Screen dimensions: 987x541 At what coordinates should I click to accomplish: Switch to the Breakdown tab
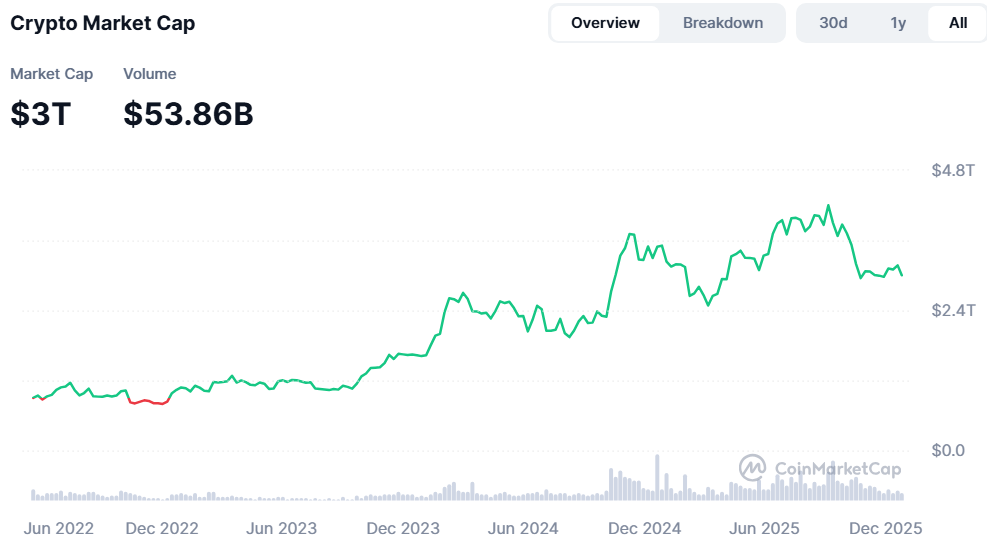722,23
